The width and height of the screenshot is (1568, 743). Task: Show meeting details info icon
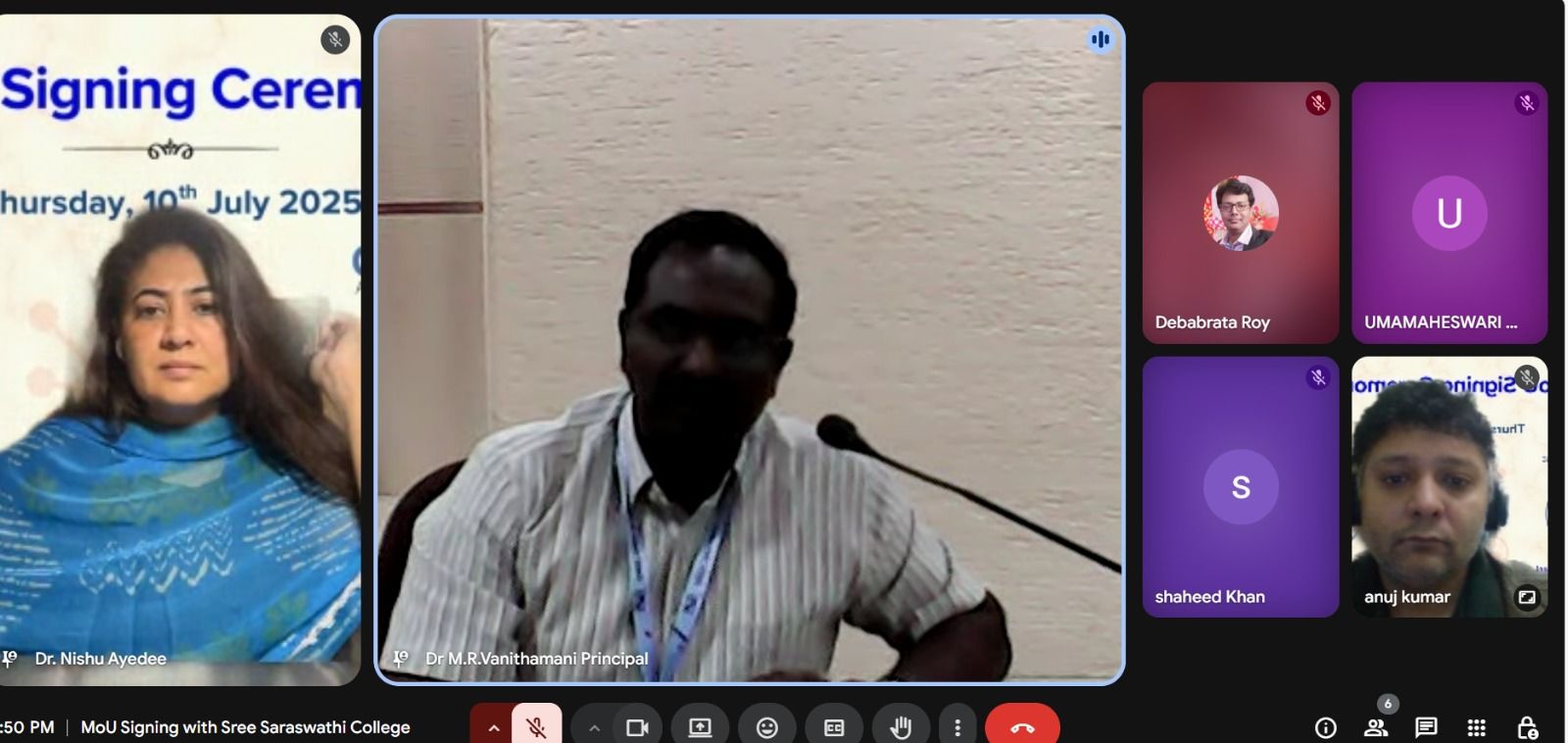(1325, 727)
